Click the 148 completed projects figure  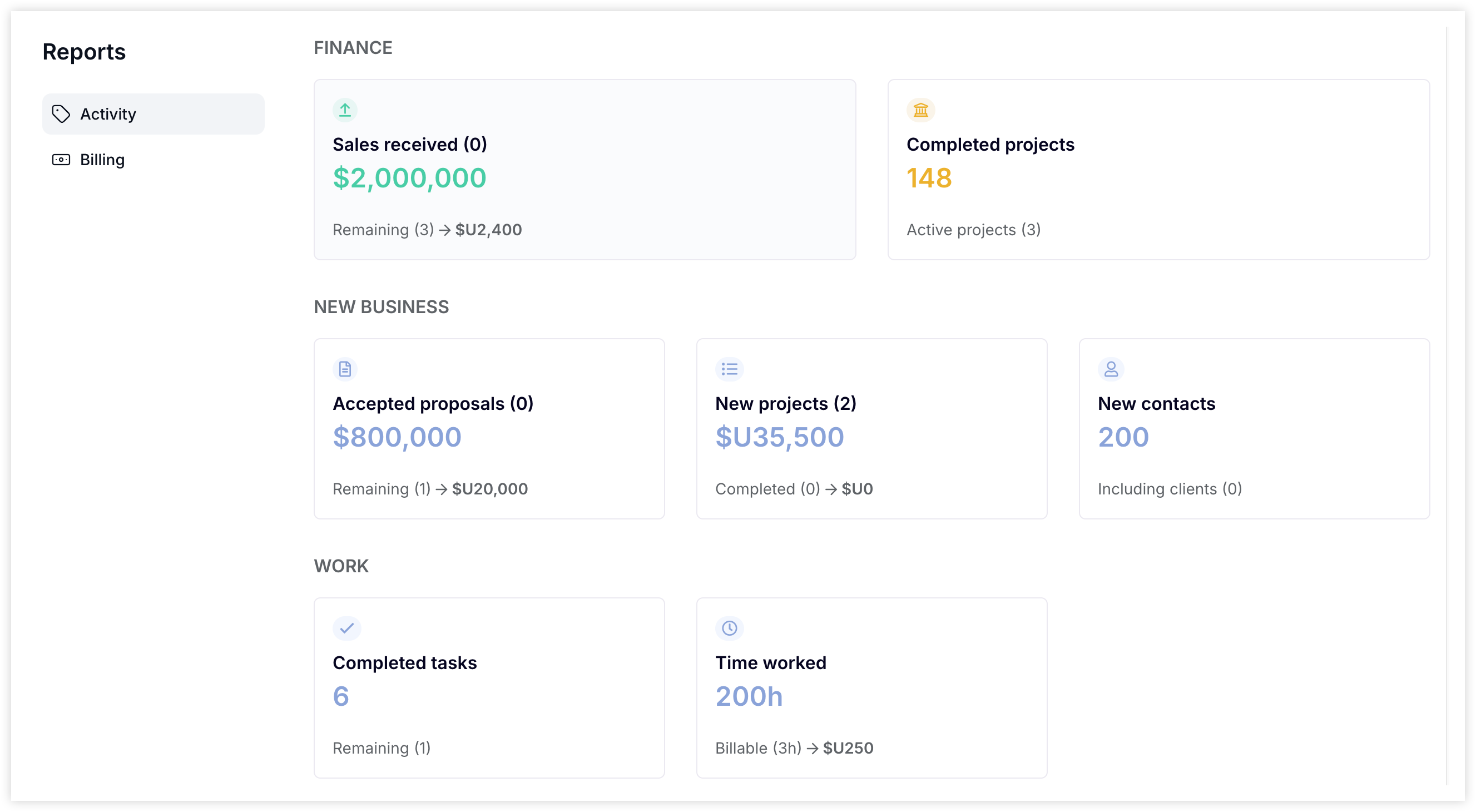[x=929, y=178]
